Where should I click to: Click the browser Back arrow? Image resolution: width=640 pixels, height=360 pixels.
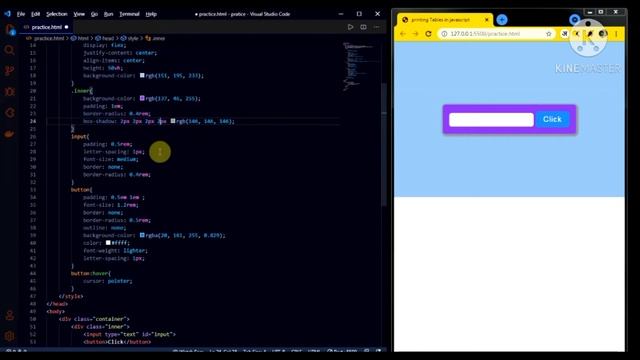(403, 34)
